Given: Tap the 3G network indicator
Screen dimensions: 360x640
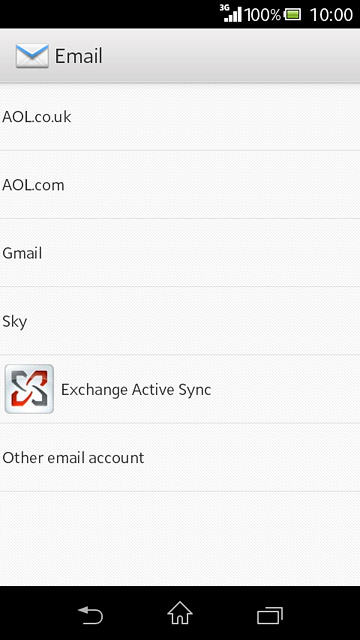Looking at the screenshot, I should 224,7.
